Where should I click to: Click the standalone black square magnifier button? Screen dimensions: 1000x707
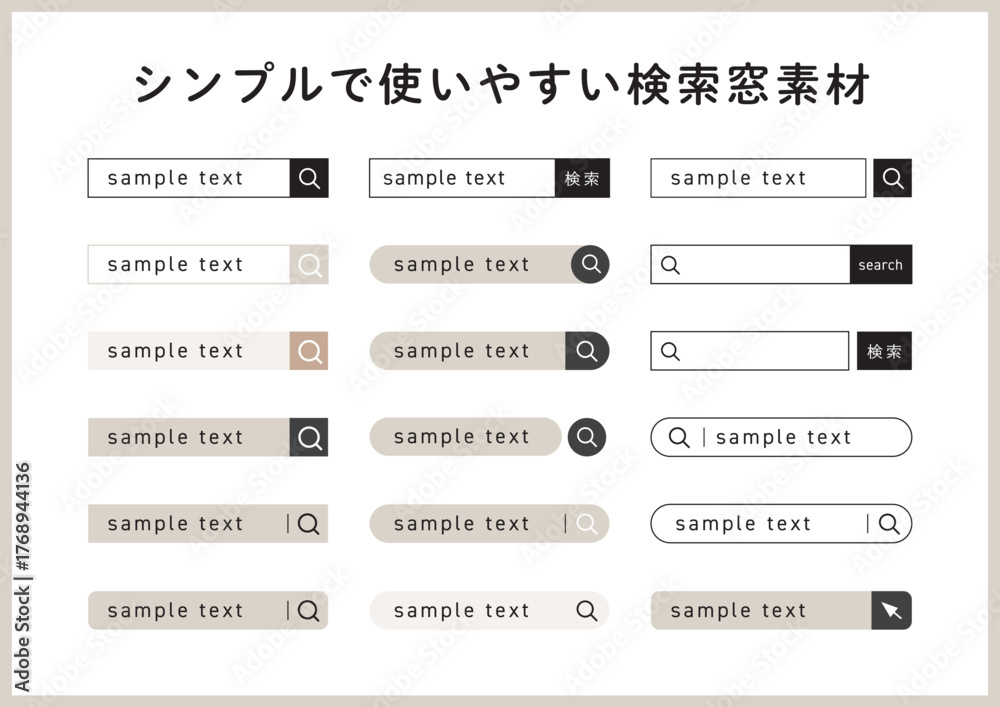click(x=892, y=178)
